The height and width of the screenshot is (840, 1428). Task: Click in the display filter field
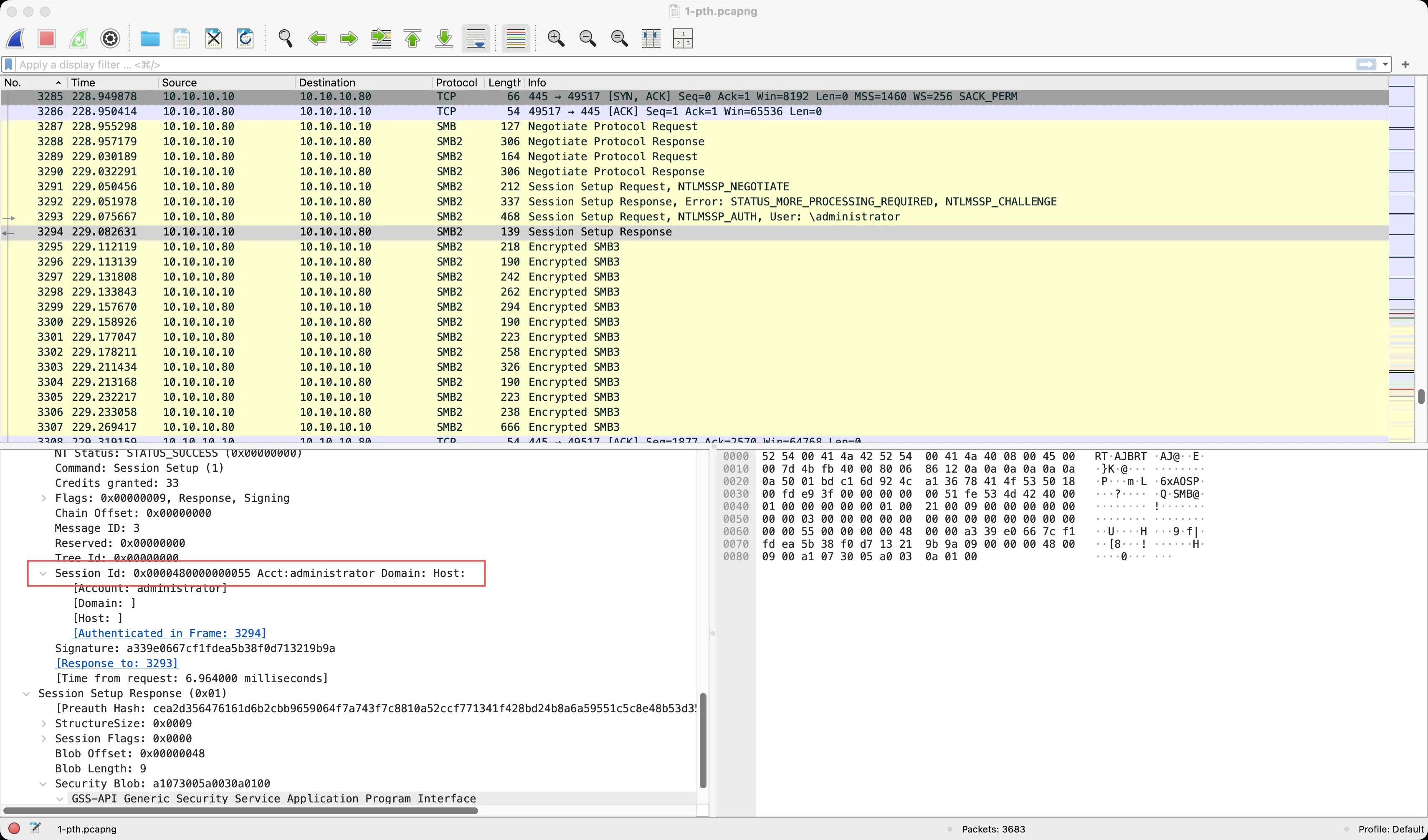(x=680, y=65)
